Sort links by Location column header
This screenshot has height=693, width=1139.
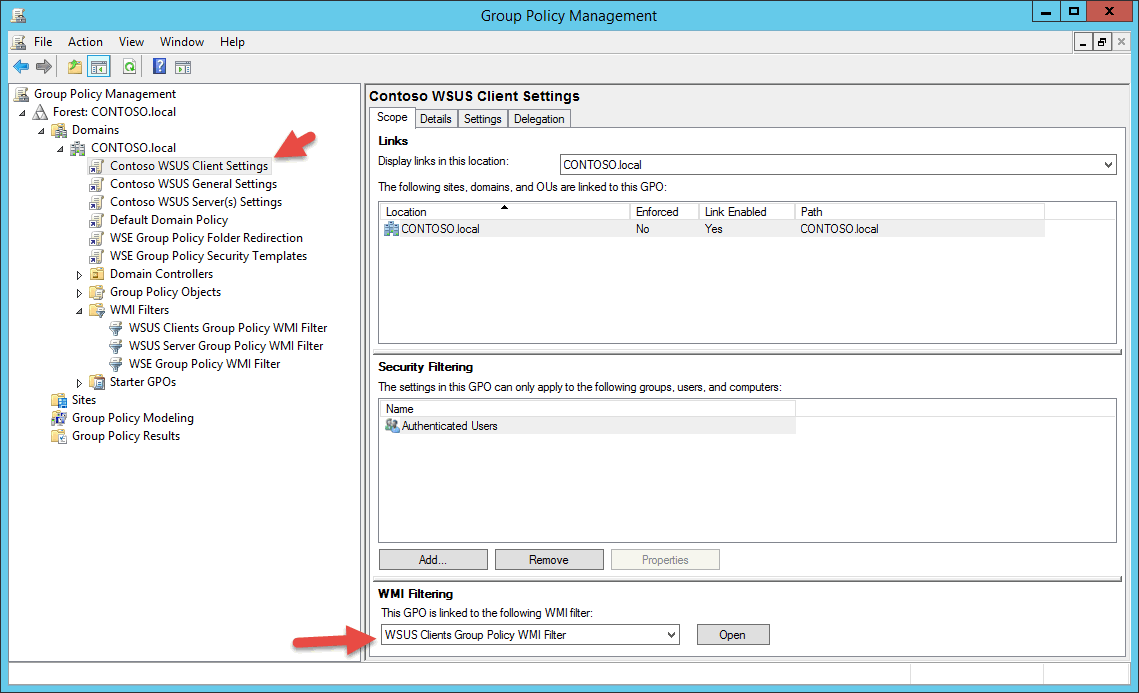click(504, 211)
